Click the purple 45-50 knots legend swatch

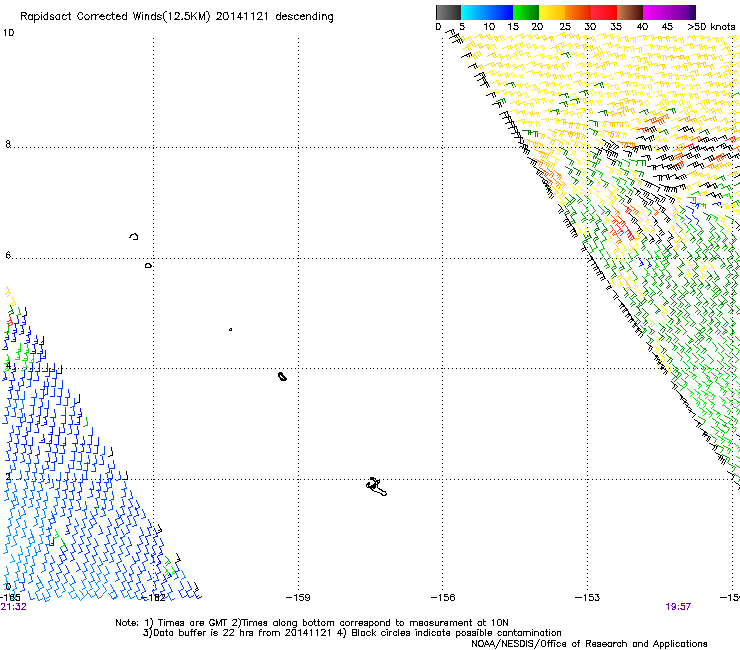[x=682, y=12]
